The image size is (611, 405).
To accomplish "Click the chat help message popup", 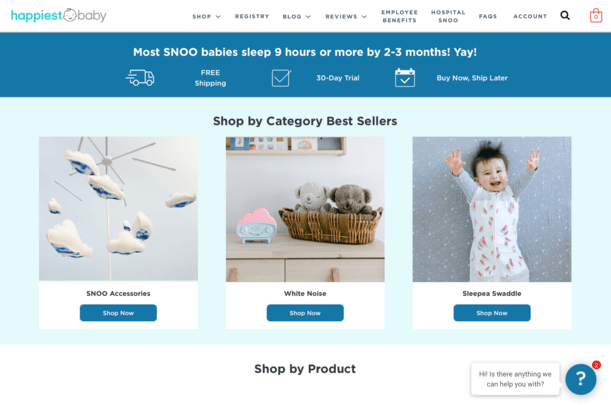I will click(x=515, y=379).
